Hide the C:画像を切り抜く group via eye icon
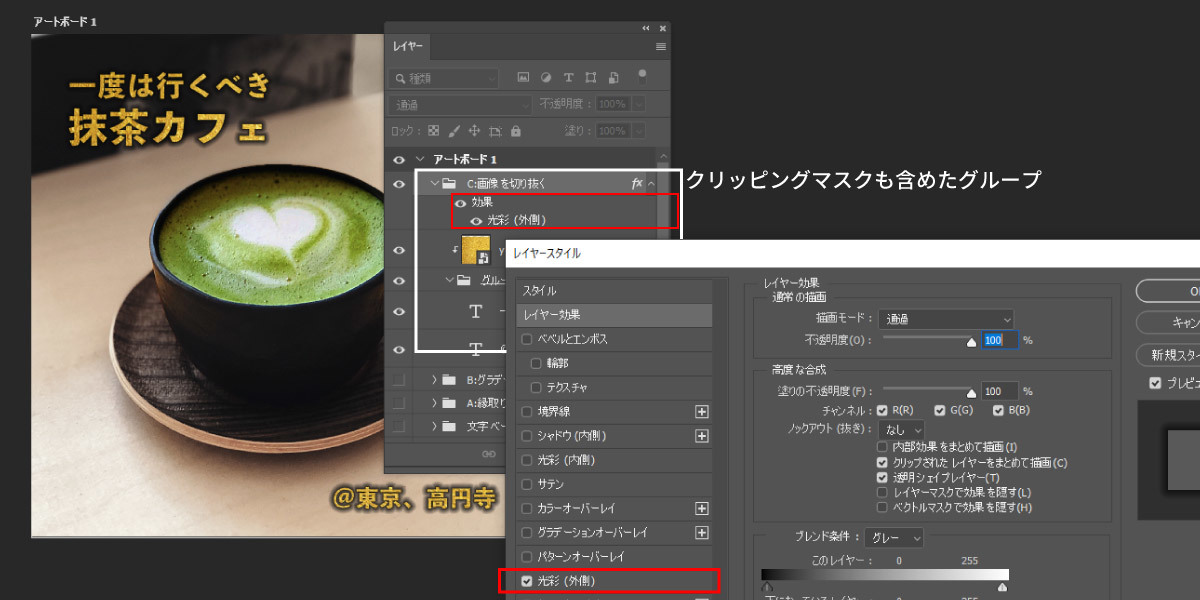Screen dimensions: 1200x600 pyautogui.click(x=399, y=184)
